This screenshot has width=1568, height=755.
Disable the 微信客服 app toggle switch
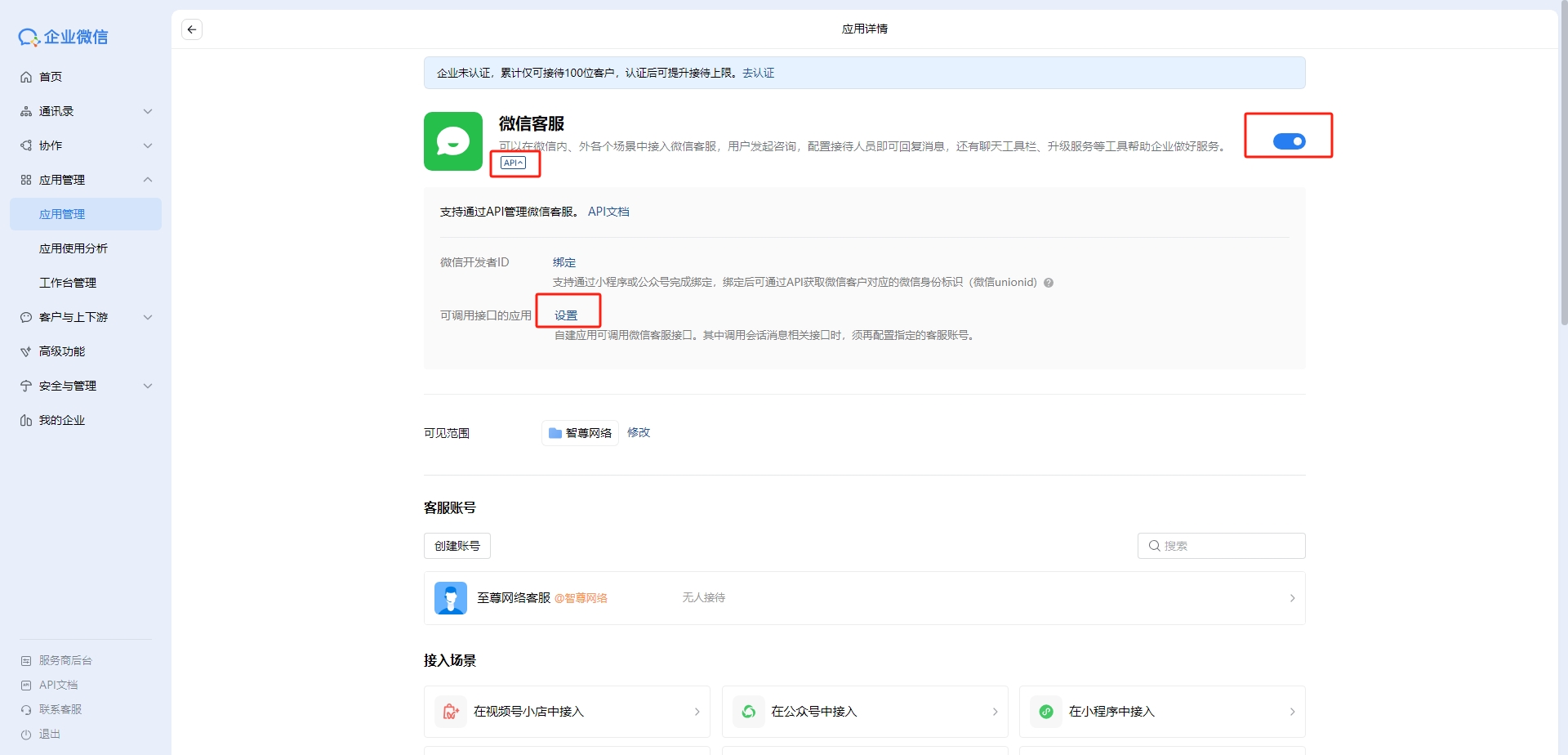click(x=1289, y=141)
